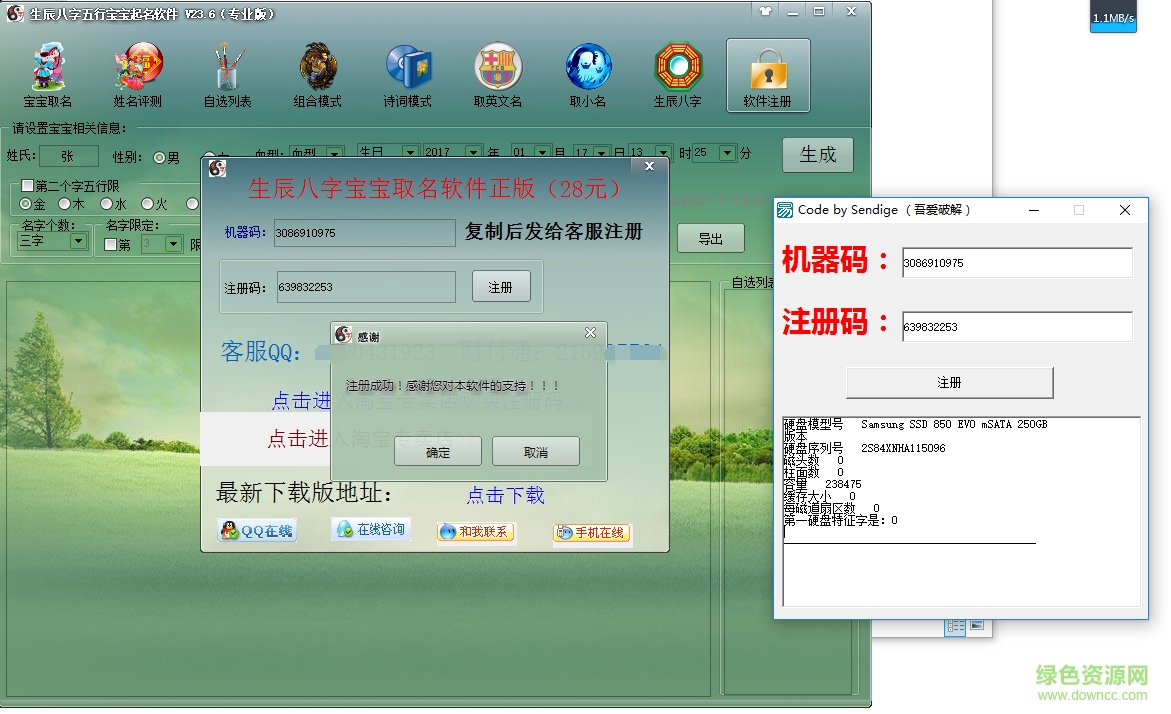Enable the 第二个字五行限 checkbox
1171x714 pixels.
tap(26, 184)
